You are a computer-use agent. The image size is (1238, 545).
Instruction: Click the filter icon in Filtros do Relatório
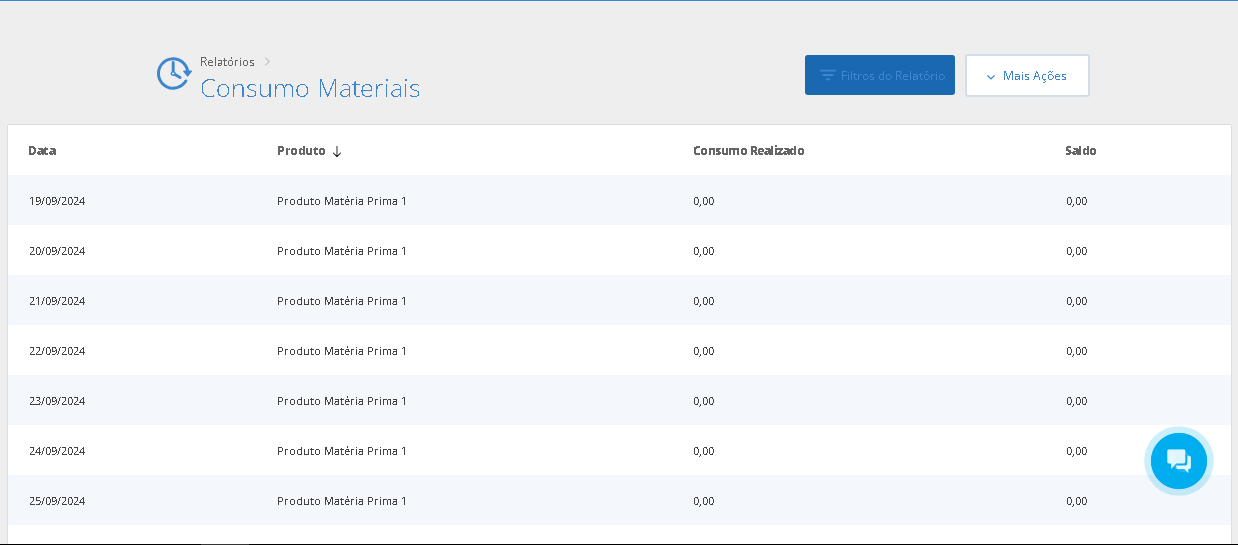click(828, 75)
